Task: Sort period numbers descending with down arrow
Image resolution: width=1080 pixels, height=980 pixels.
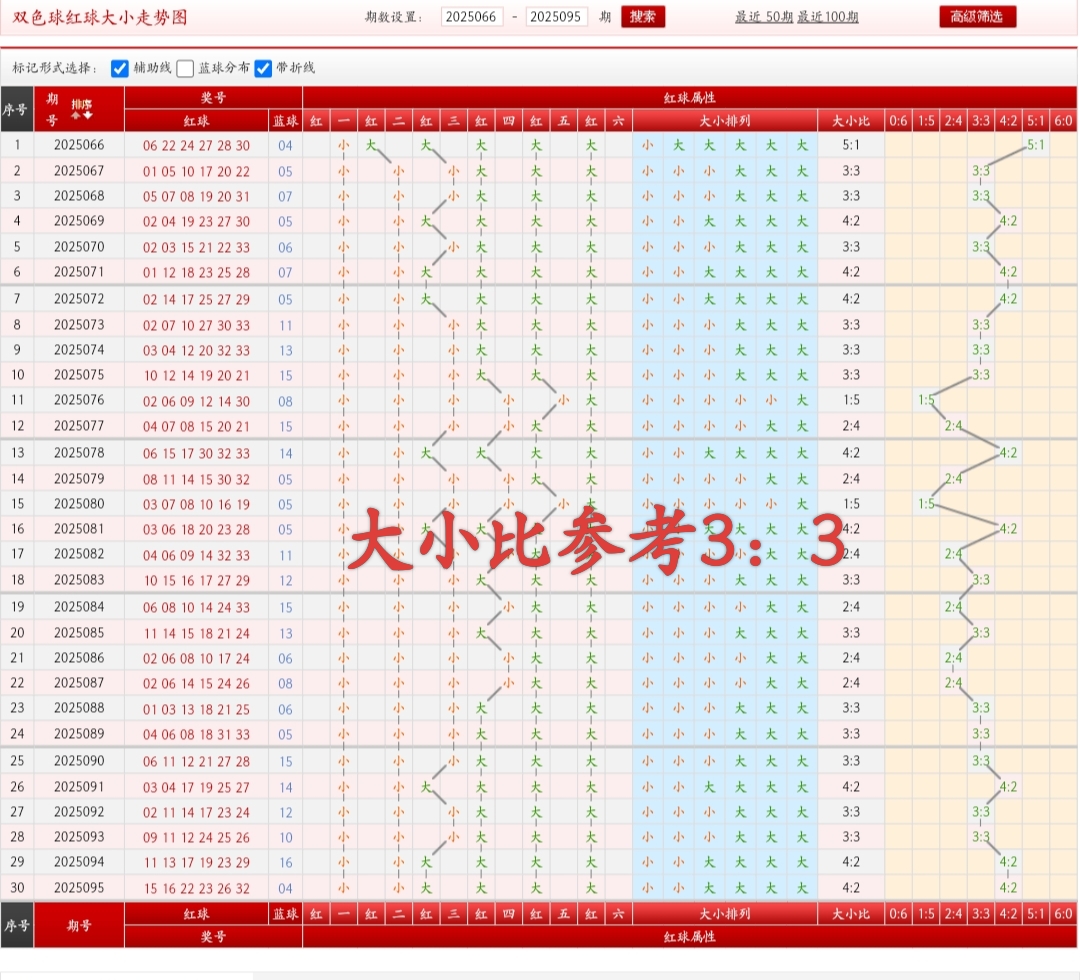Action: (87, 114)
